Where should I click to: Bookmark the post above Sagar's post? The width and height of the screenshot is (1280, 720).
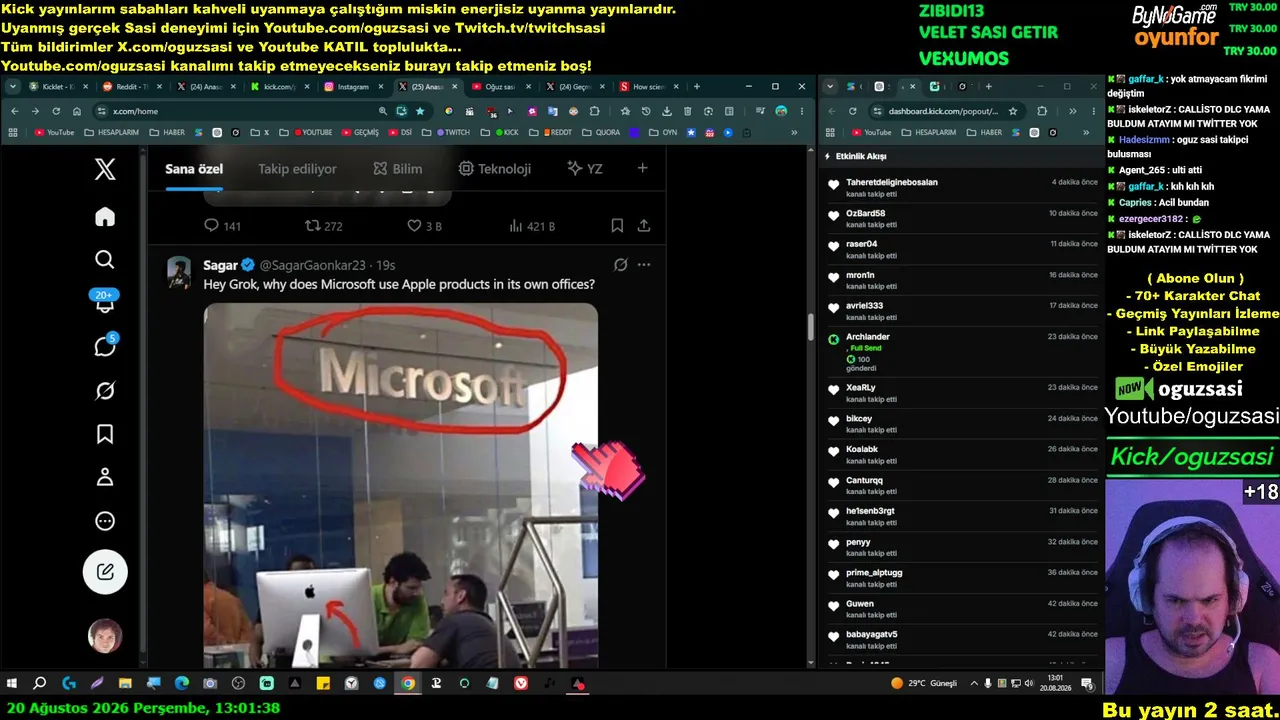[617, 226]
